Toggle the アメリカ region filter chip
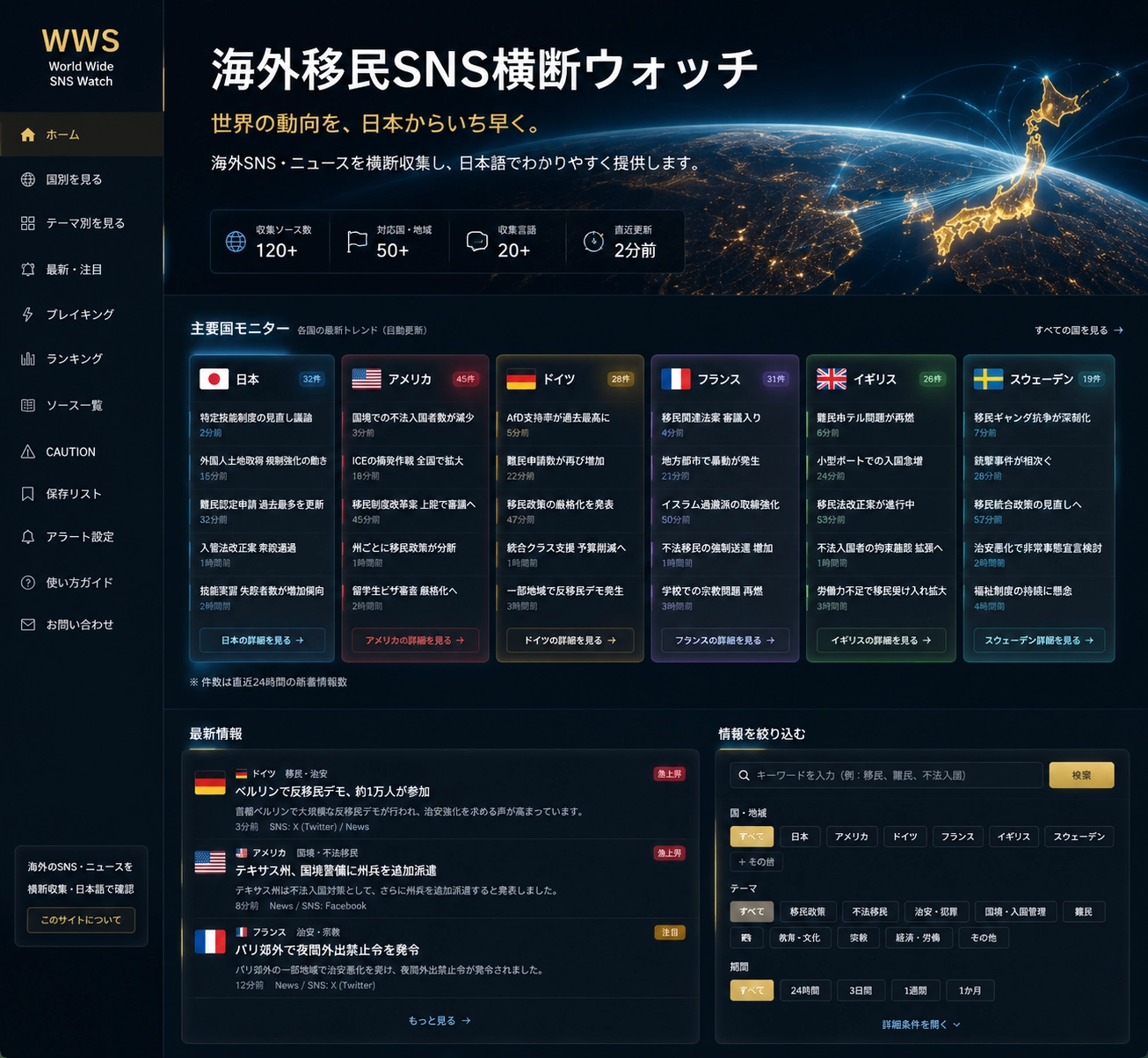Image resolution: width=1148 pixels, height=1058 pixels. (x=851, y=837)
